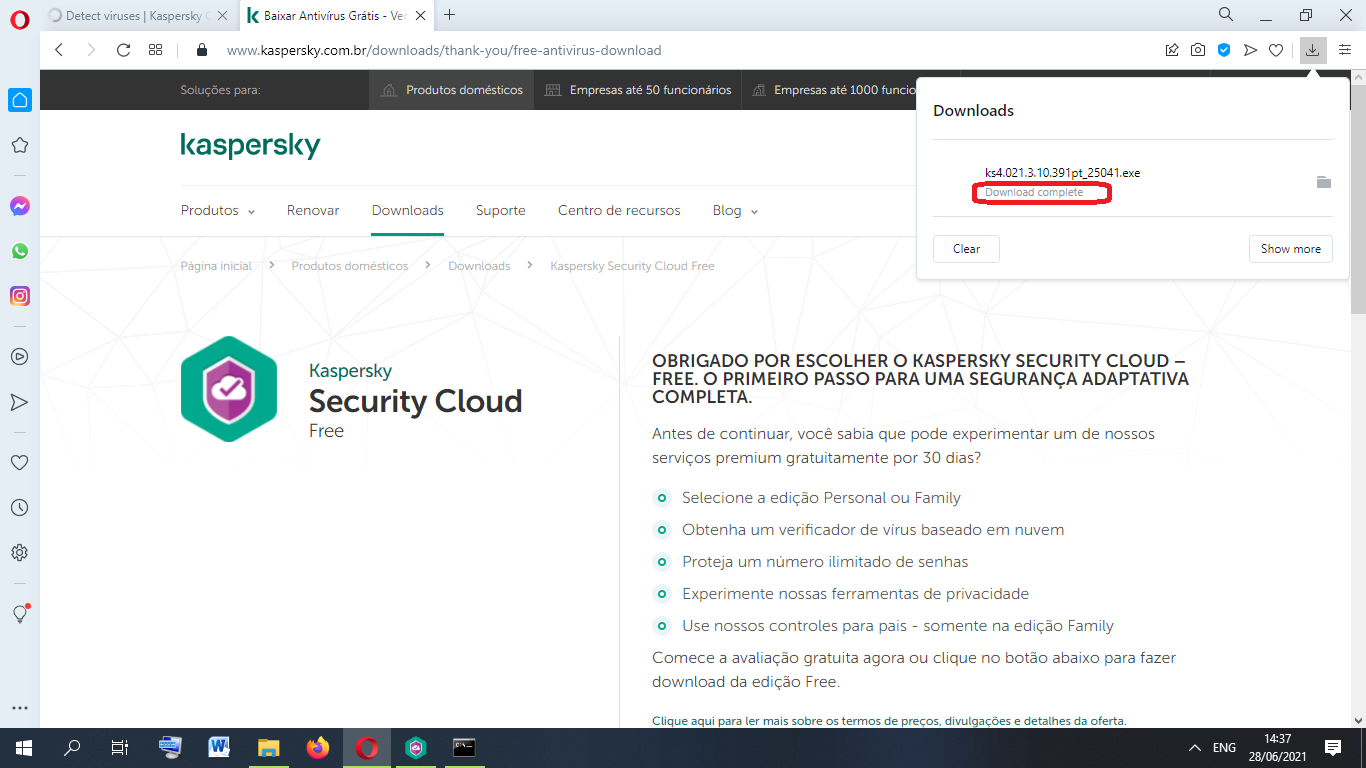
Task: Open Opera sidebar Home icon
Action: (x=19, y=100)
